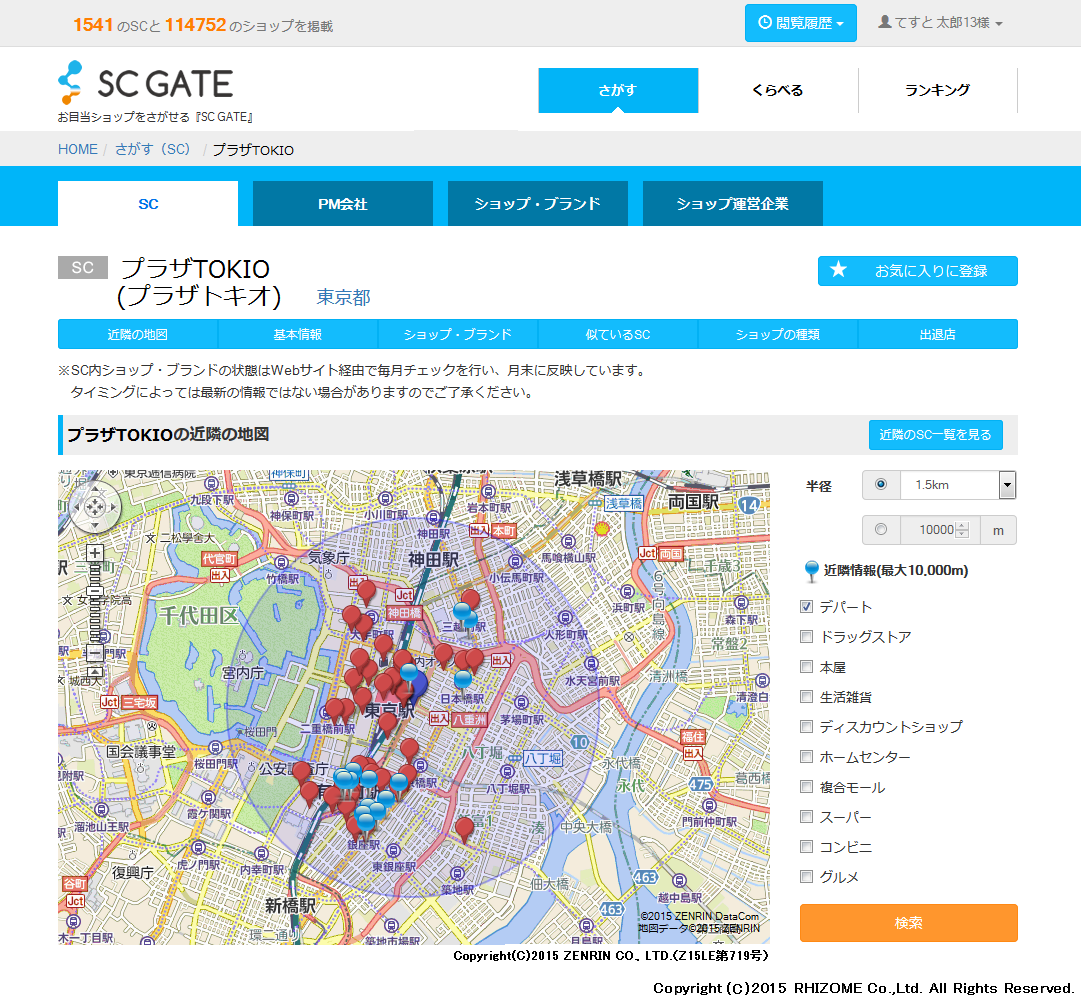Click the route 14 shield near 両国駅

point(749,505)
